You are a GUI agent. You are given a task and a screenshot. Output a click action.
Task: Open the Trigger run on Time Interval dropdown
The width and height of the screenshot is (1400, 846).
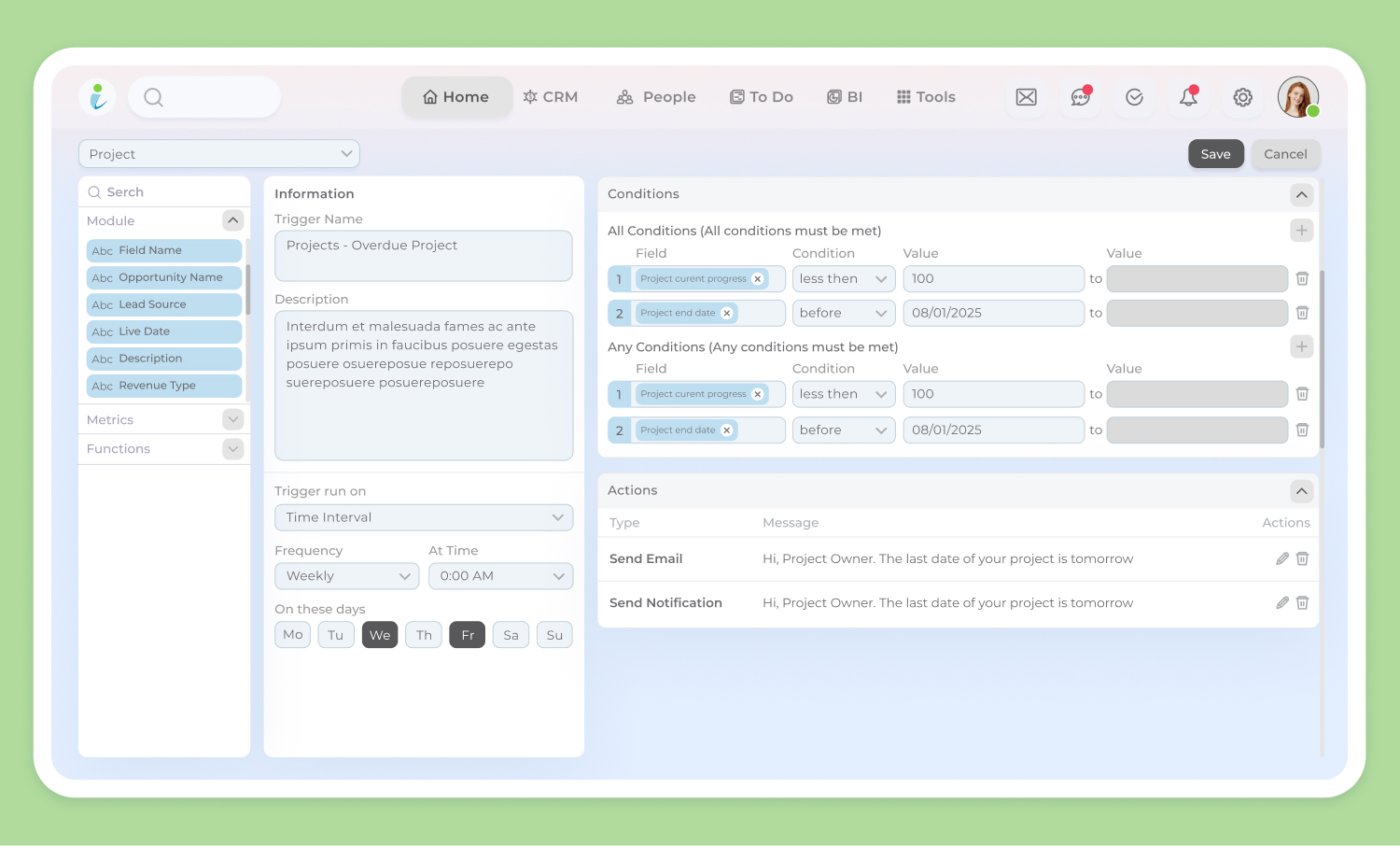[424, 517]
